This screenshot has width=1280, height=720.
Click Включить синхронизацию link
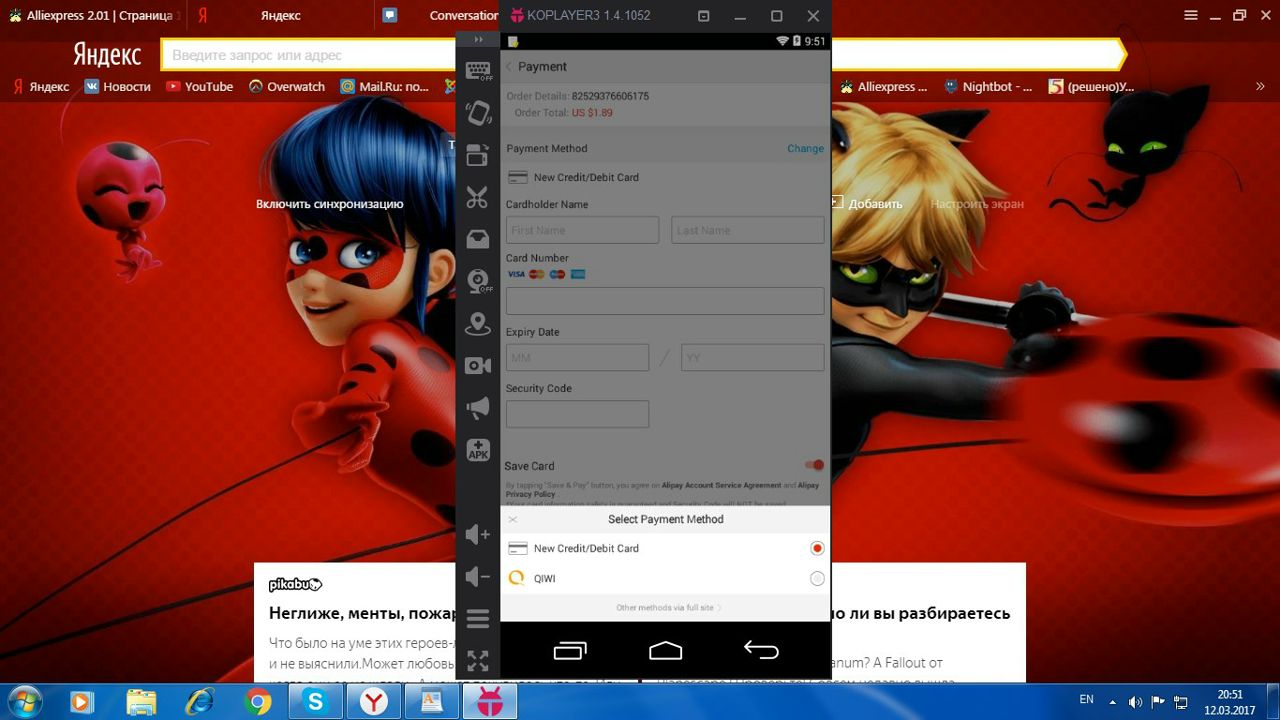tap(330, 204)
